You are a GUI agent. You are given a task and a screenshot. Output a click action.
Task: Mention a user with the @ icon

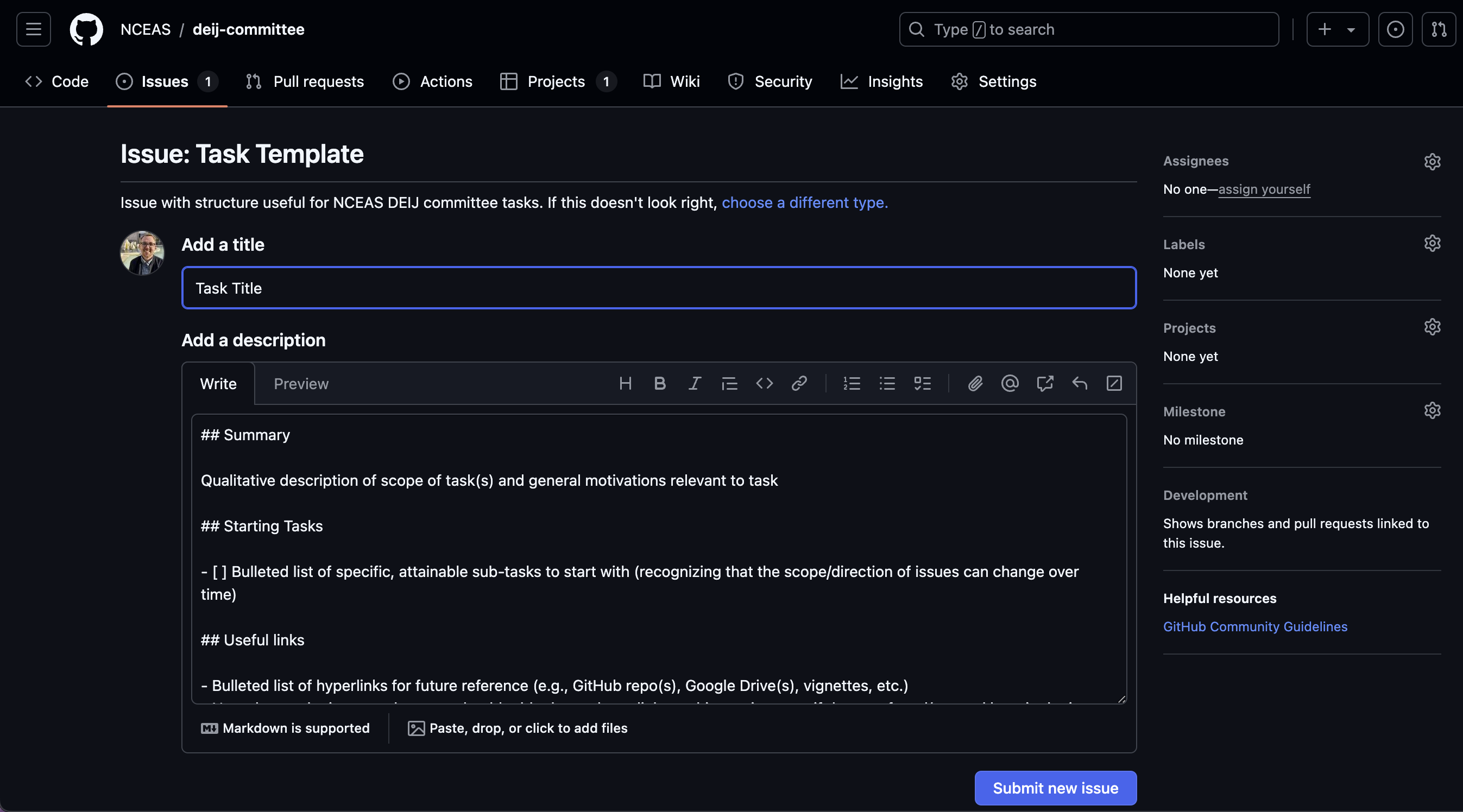(1010, 383)
